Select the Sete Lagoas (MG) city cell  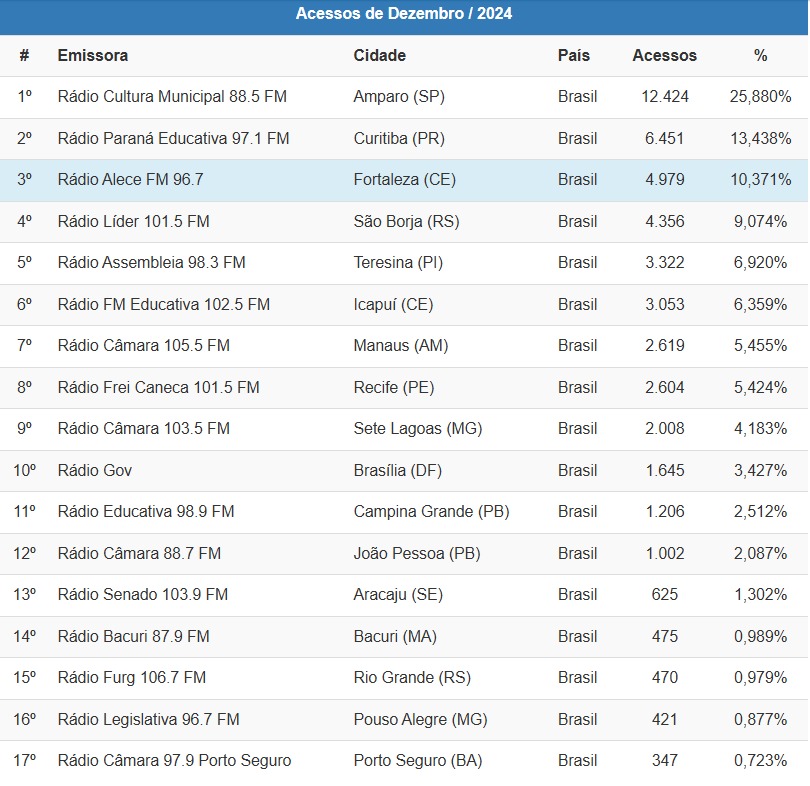417,429
